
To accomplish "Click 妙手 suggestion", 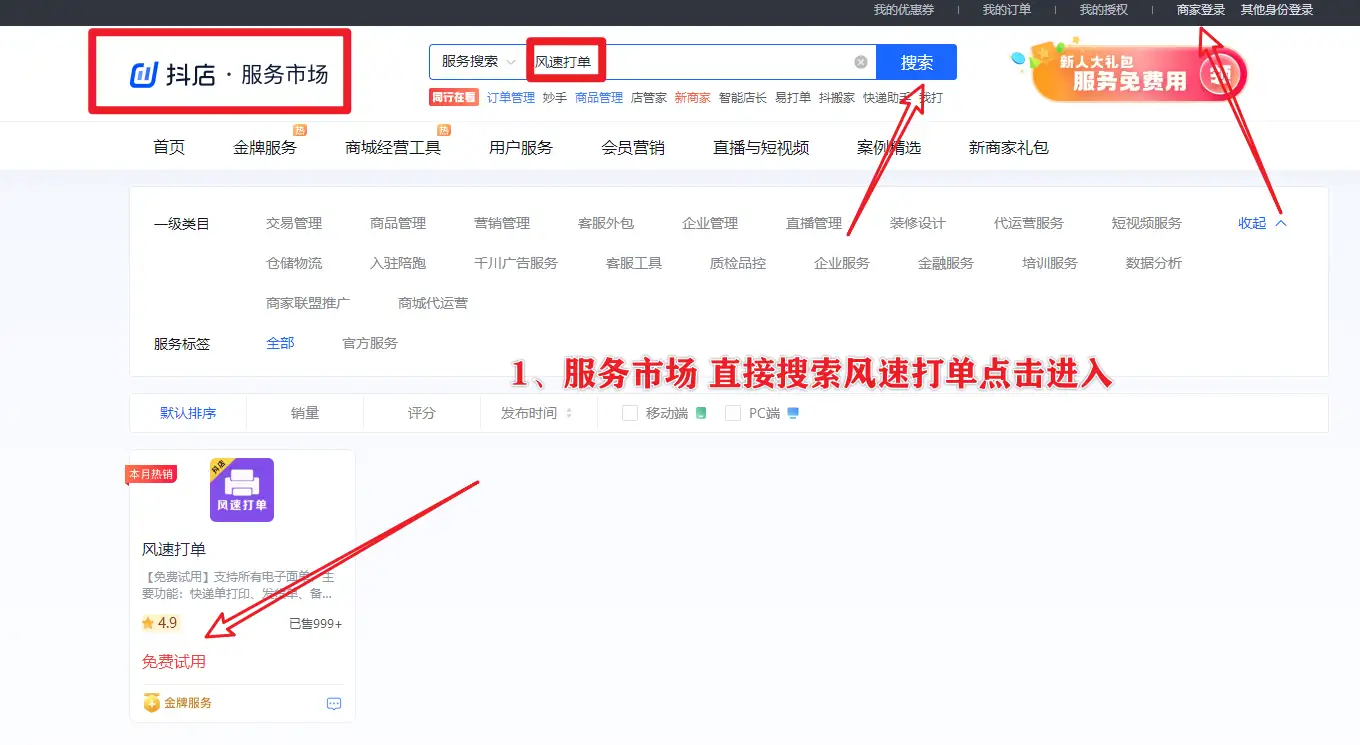I will [555, 98].
